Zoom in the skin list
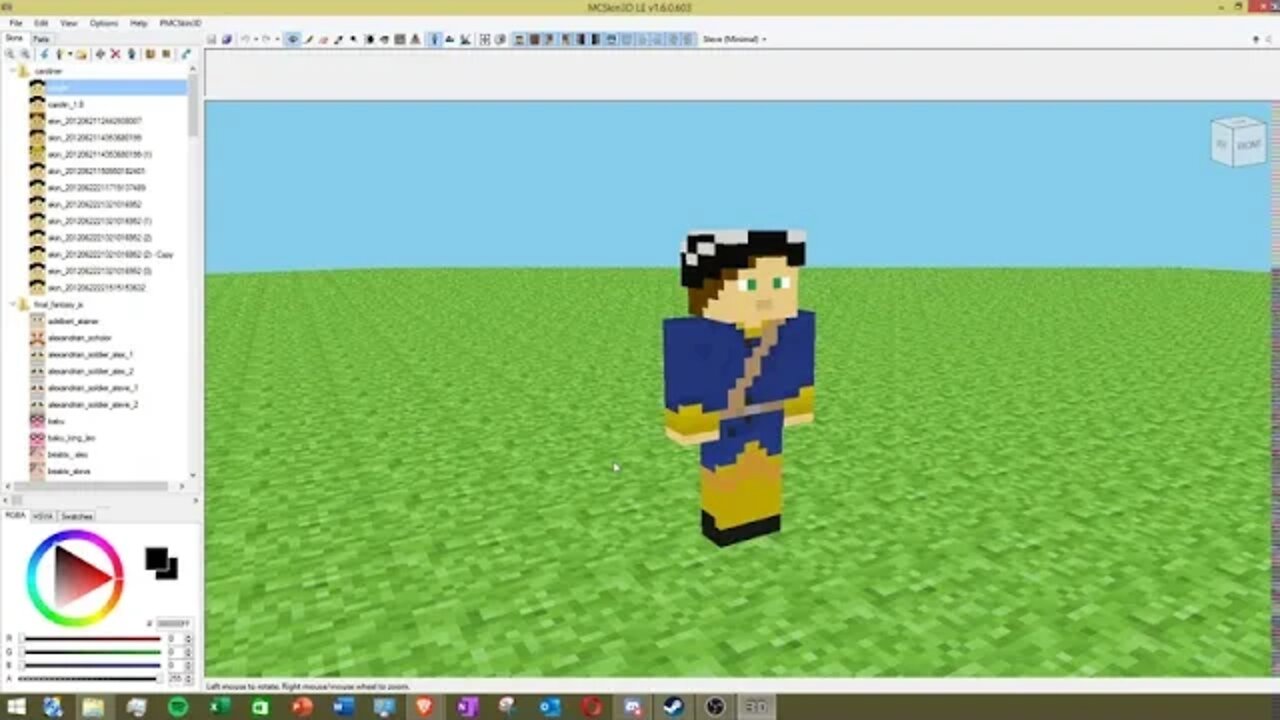Screen dimensions: 1280x720 click(9, 53)
